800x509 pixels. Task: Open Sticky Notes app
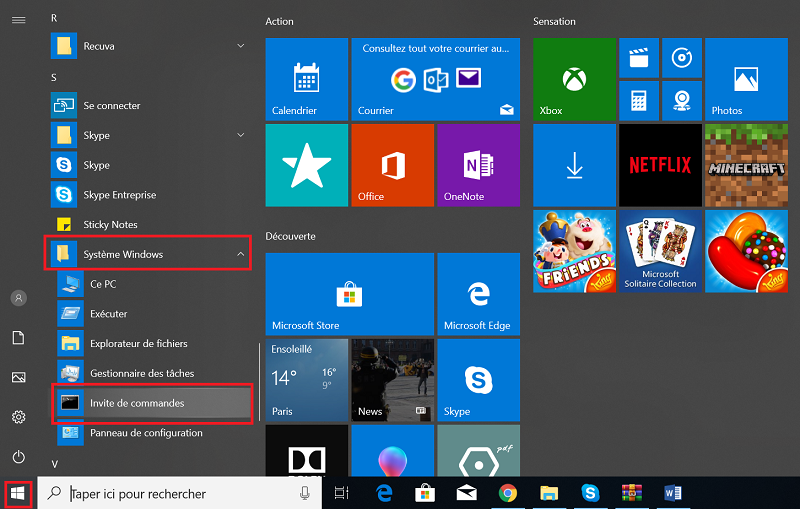tap(151, 224)
